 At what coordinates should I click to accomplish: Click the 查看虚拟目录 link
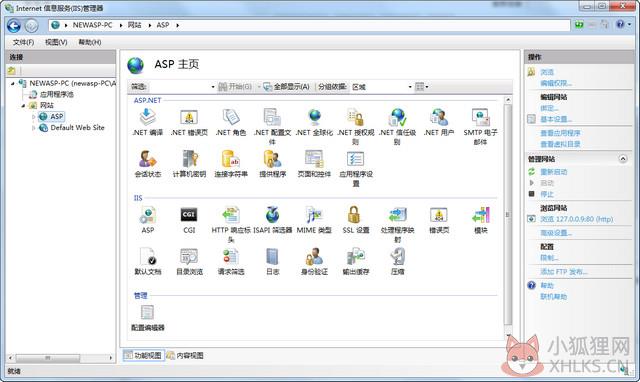(x=560, y=144)
